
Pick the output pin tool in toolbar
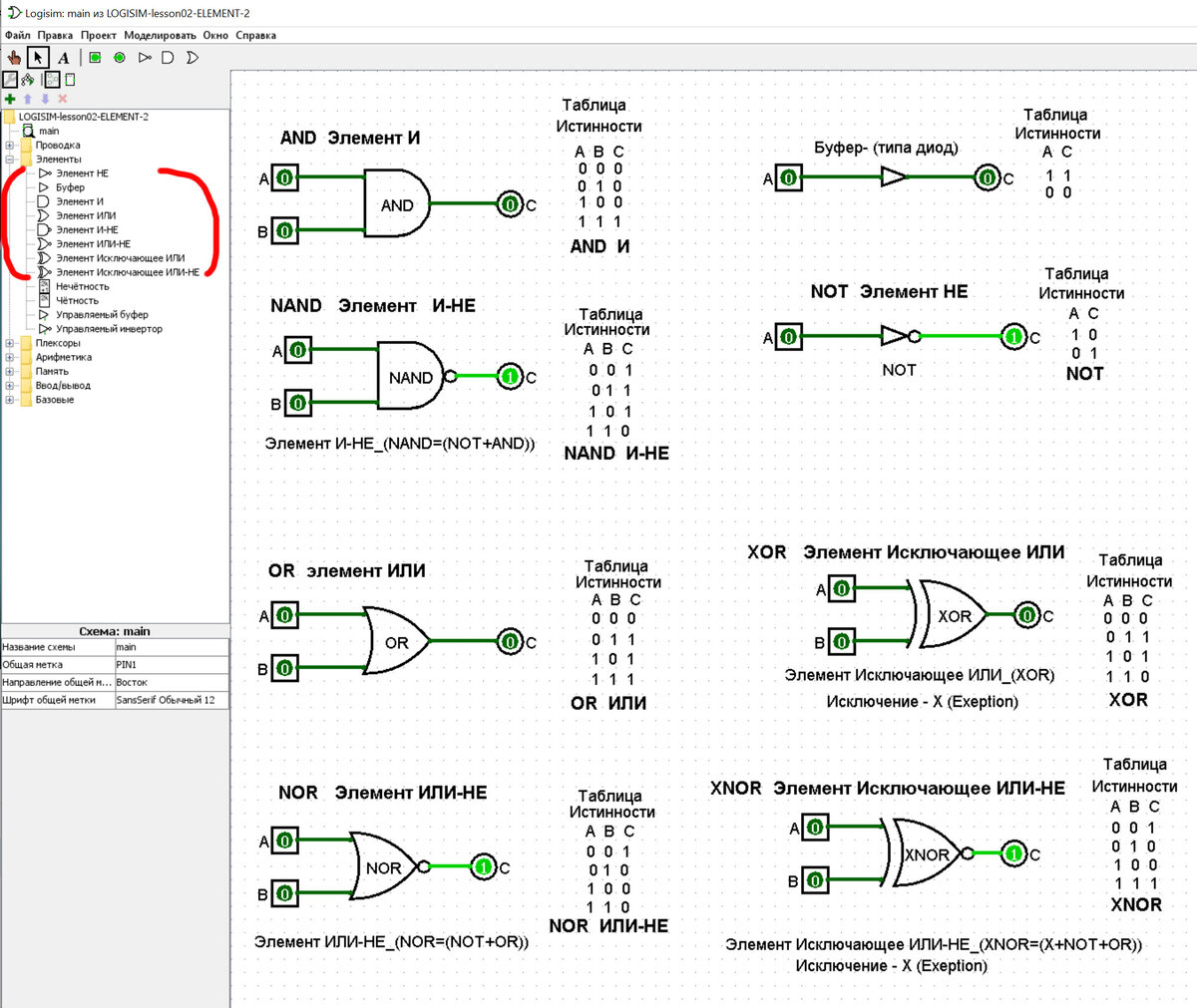(x=120, y=58)
